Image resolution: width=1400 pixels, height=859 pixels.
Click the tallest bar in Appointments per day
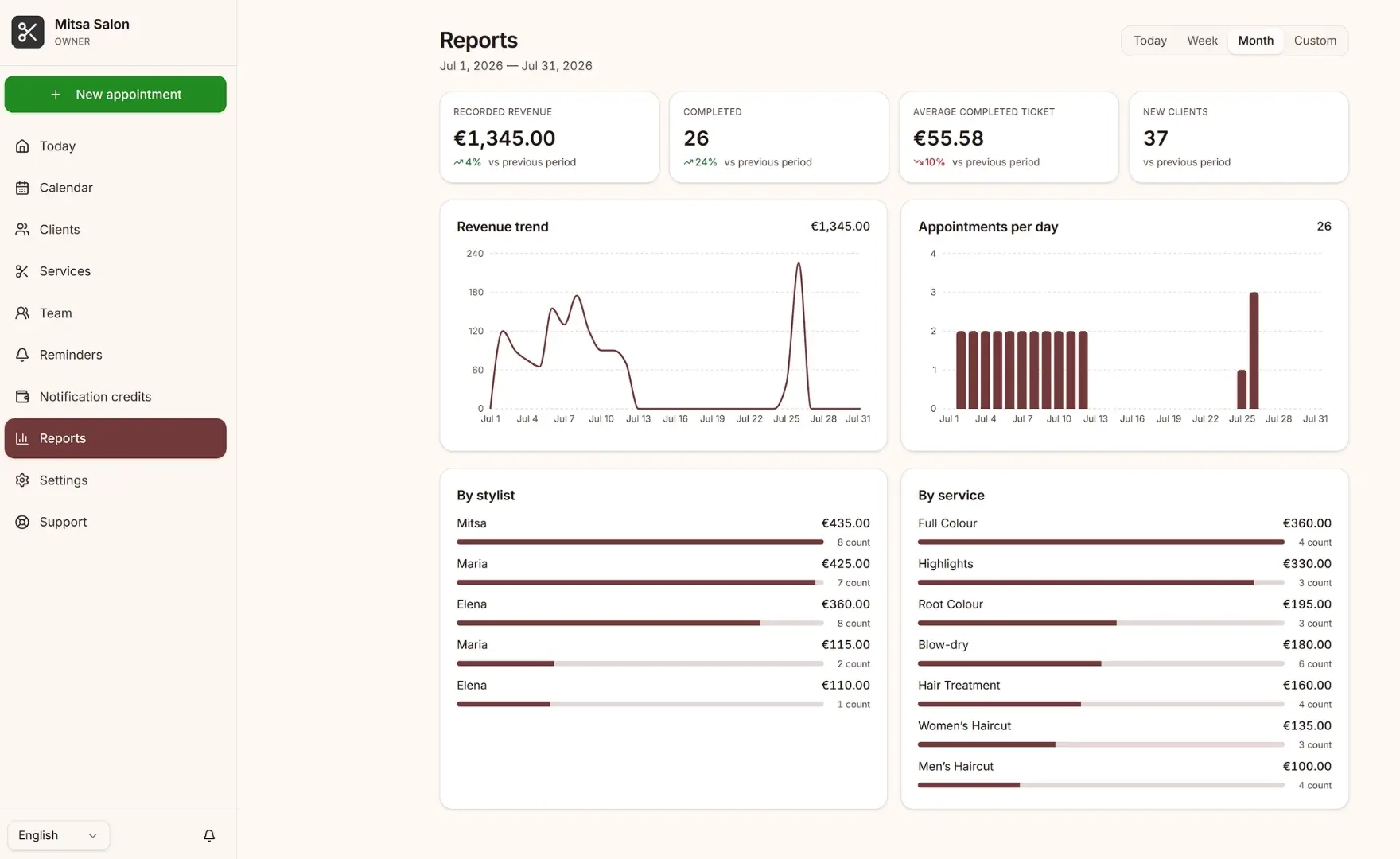coord(1254,350)
